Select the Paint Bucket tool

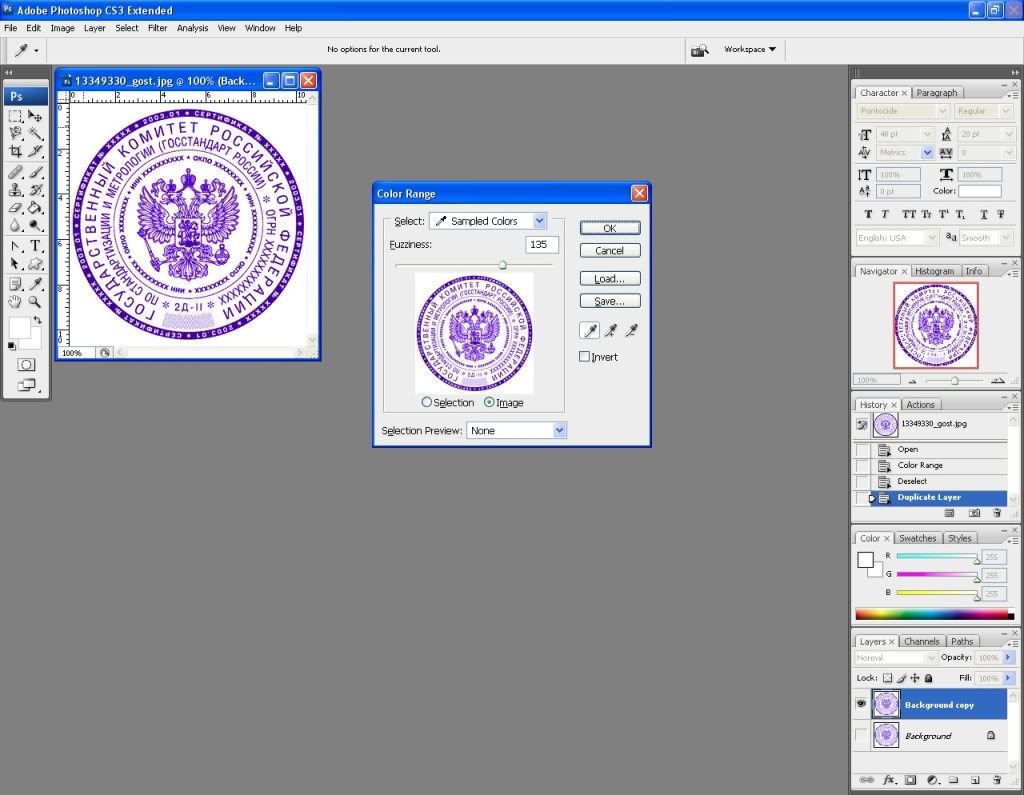coord(35,208)
